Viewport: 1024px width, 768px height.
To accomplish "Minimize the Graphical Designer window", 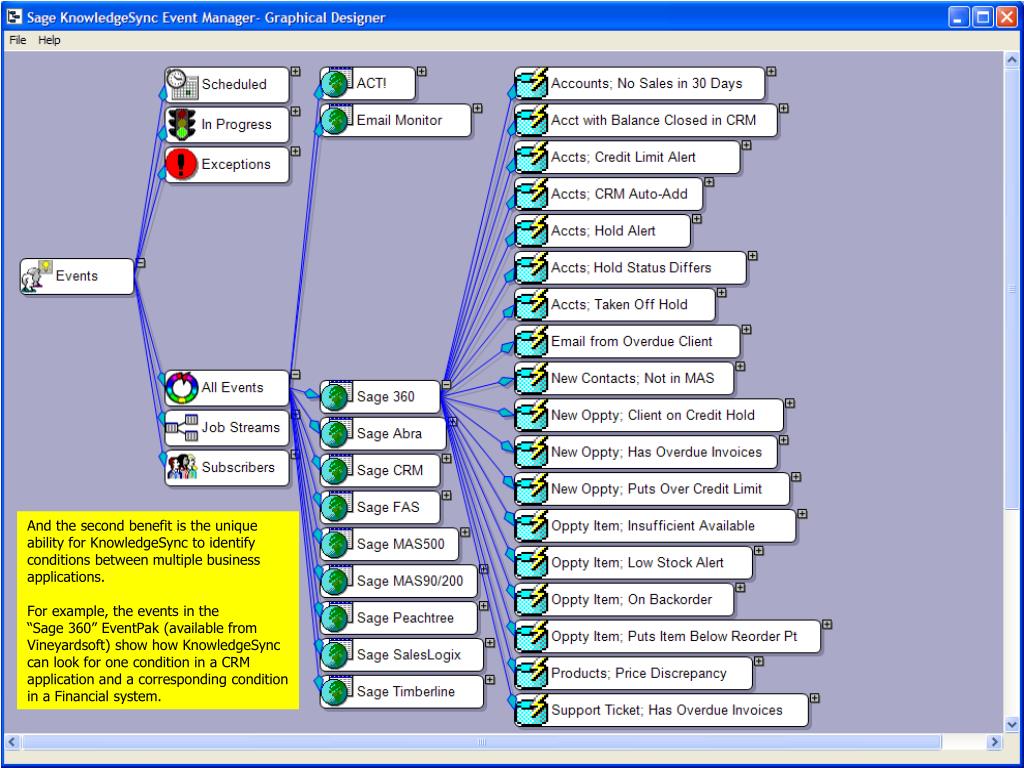I will tap(959, 17).
